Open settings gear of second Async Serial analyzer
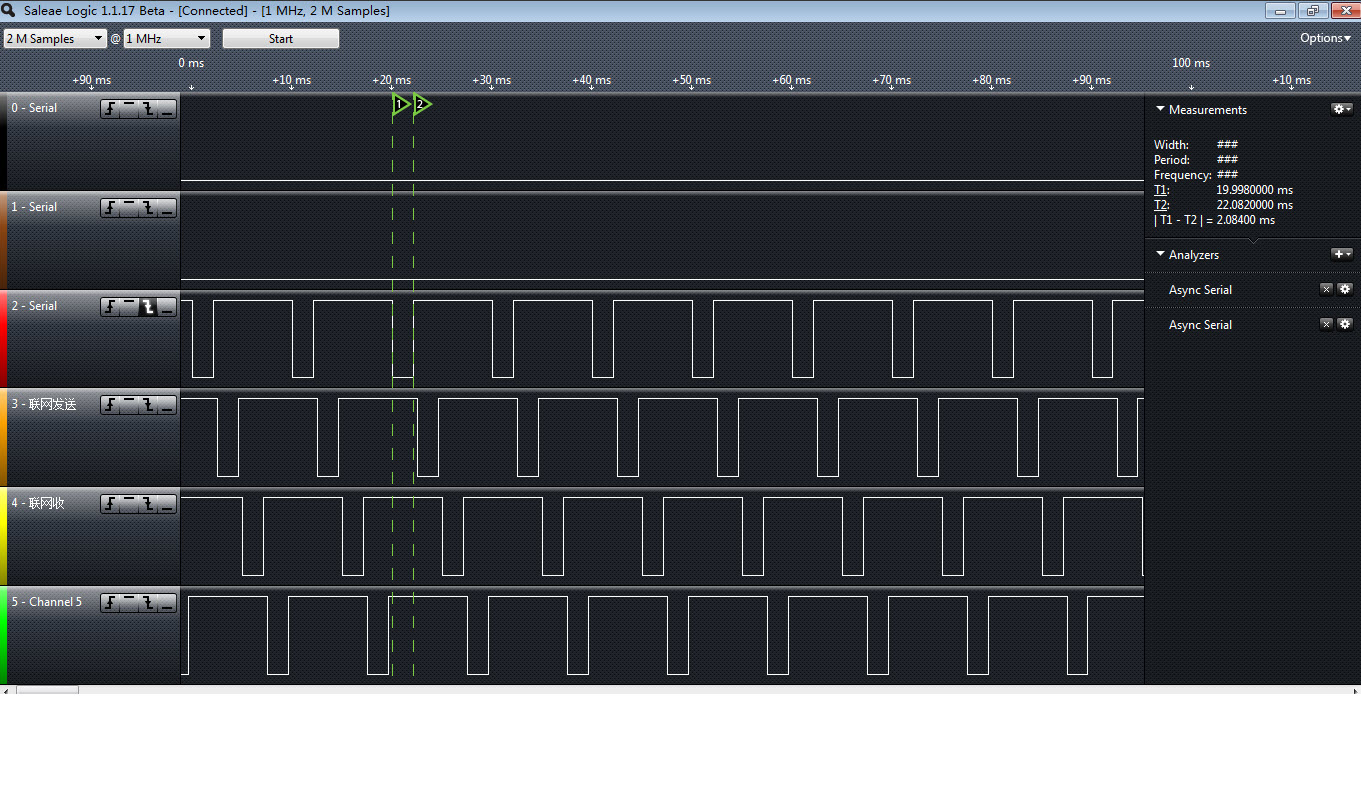 pos(1345,324)
